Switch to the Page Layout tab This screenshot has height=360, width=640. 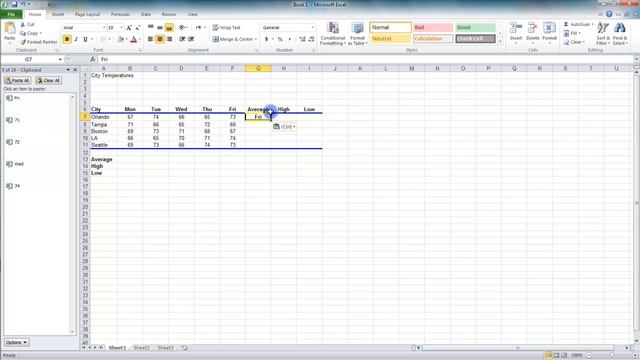click(x=87, y=14)
